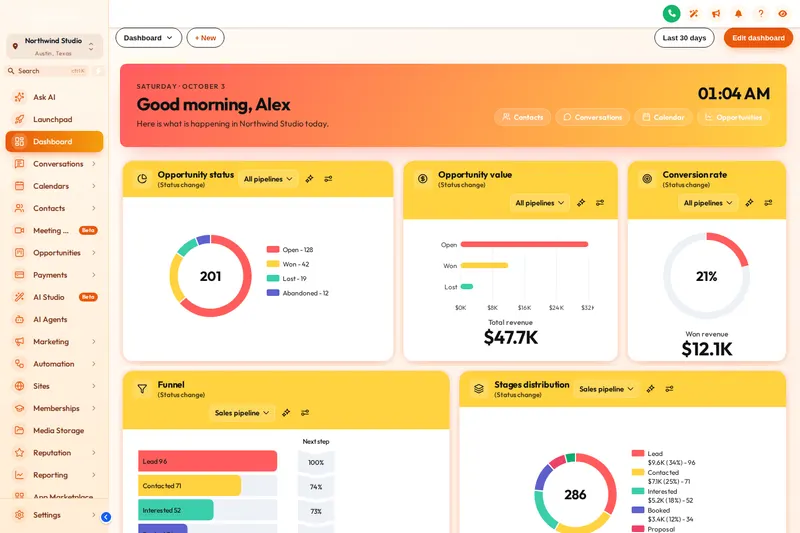Expand the Calendars submenu chevron

94,186
